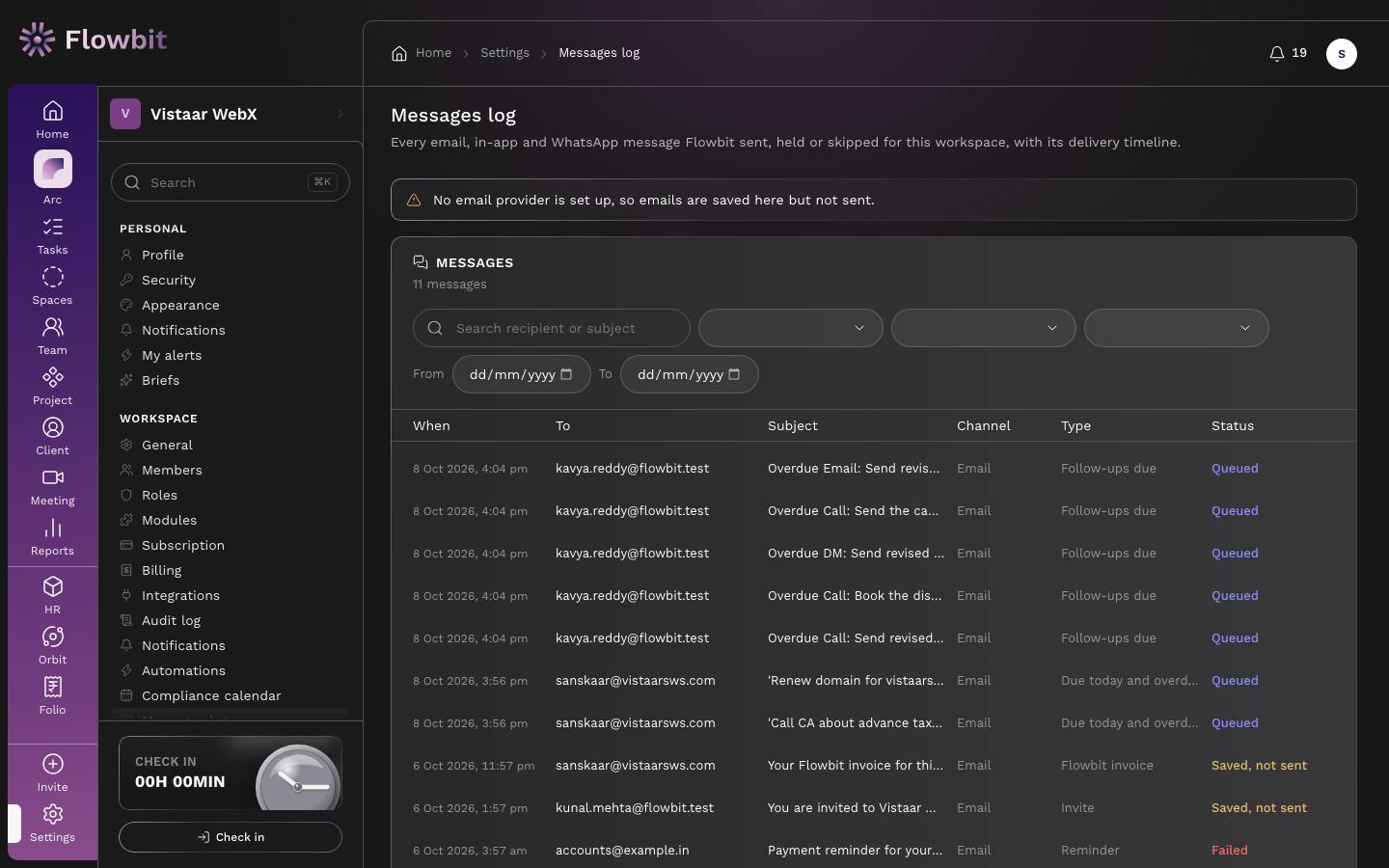Open the HR module
This screenshot has height=868, width=1389.
52,596
